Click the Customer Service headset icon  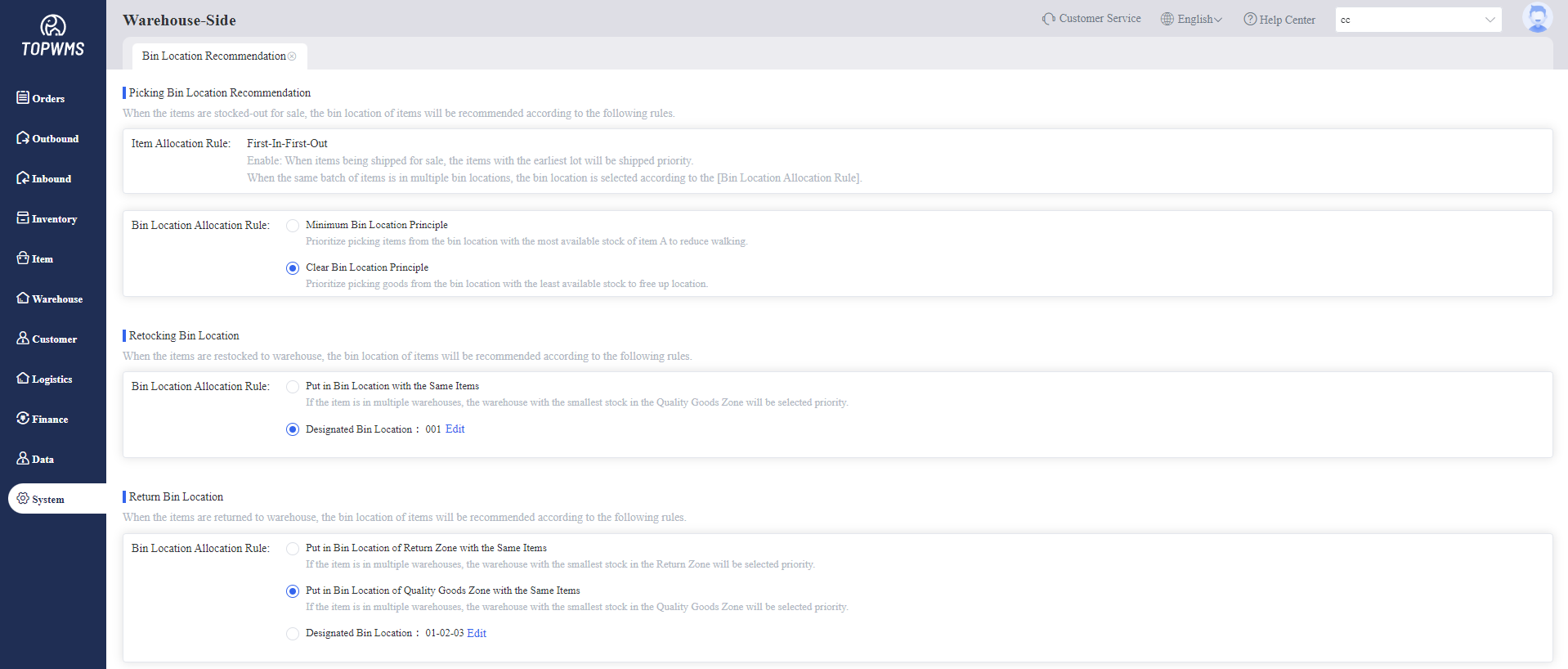[1048, 19]
